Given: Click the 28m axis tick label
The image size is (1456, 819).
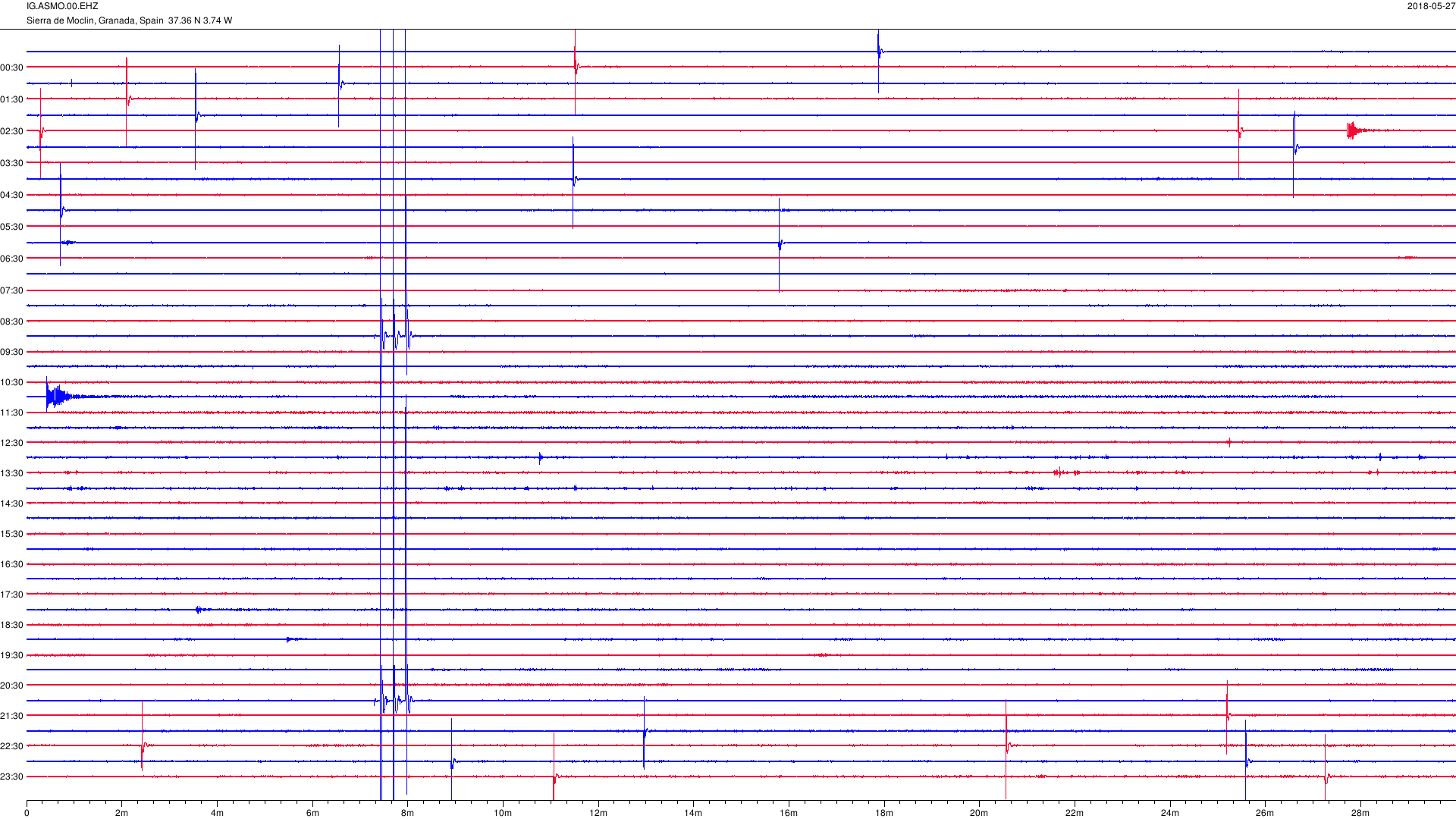Looking at the screenshot, I should click(x=1360, y=813).
